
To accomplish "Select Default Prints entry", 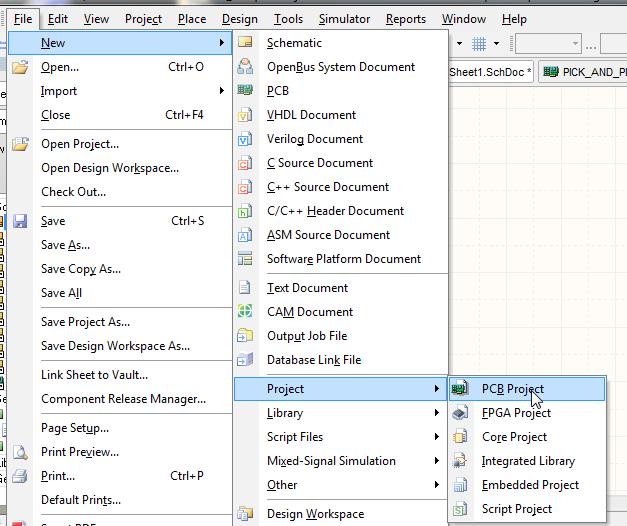I will pos(120,500).
